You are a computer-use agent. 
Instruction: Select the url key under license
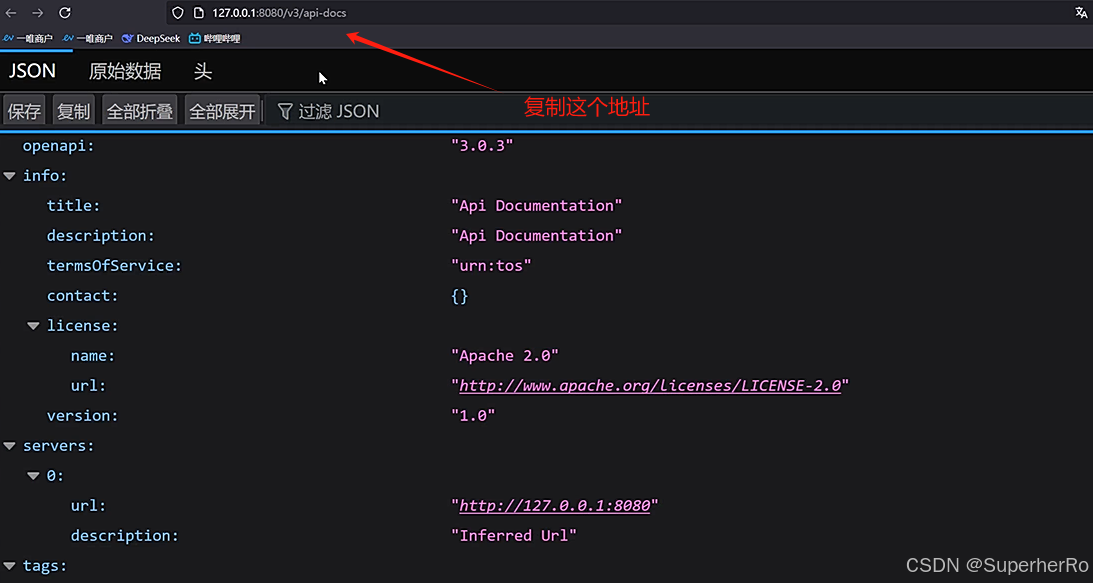[88, 386]
